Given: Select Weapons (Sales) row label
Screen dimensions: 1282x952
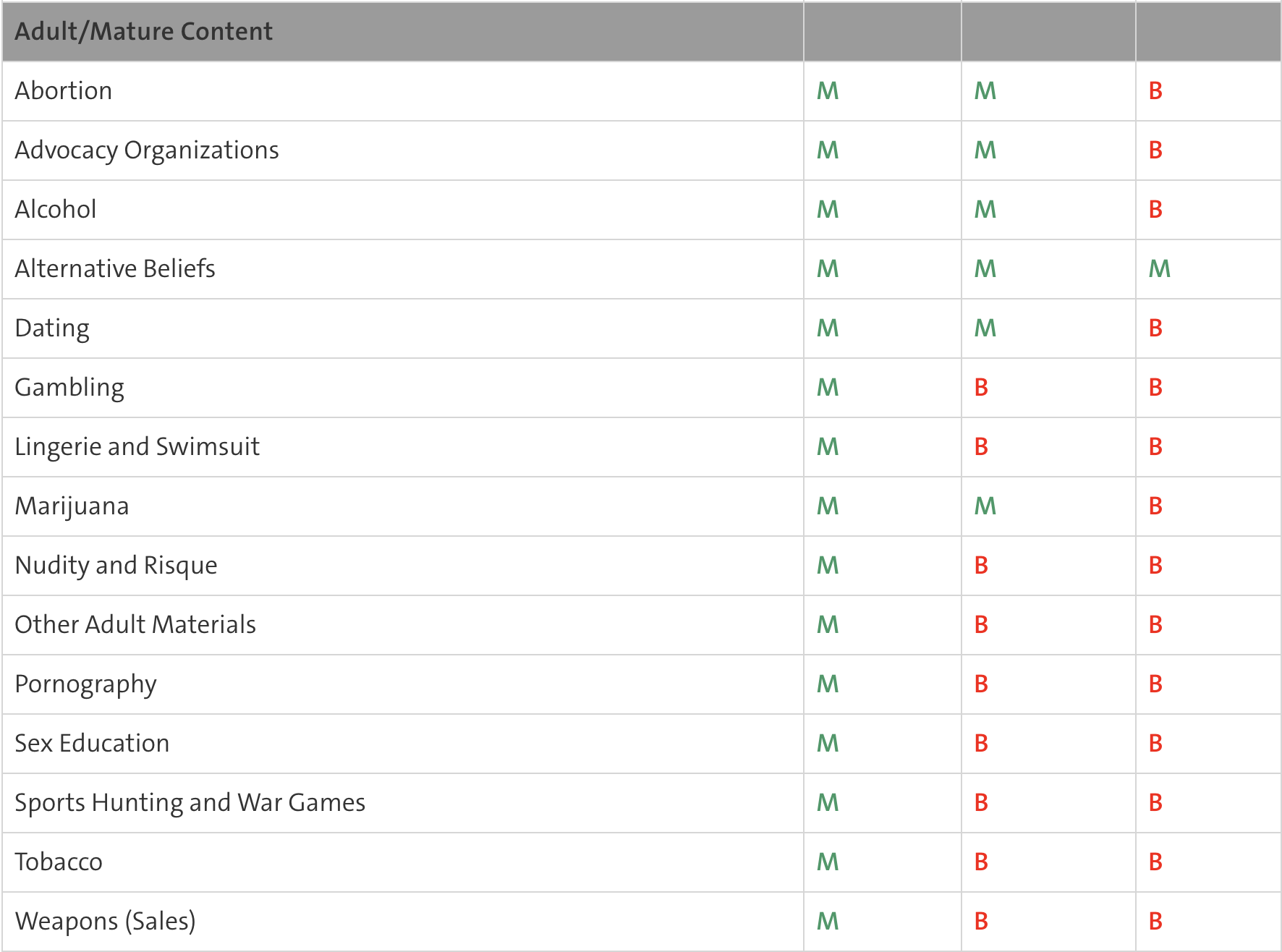Looking at the screenshot, I should click(x=105, y=922).
